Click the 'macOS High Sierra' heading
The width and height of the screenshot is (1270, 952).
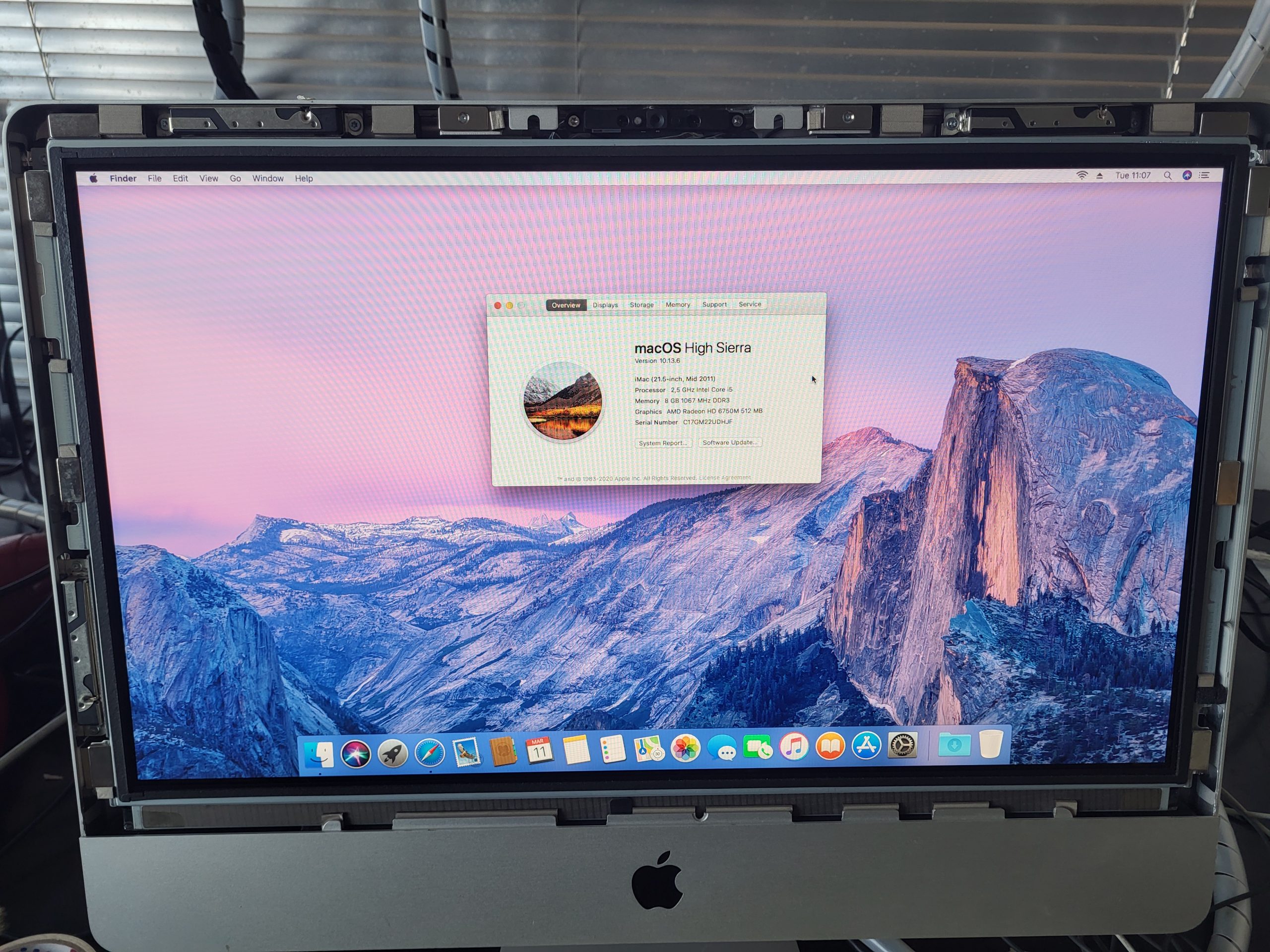(x=693, y=348)
